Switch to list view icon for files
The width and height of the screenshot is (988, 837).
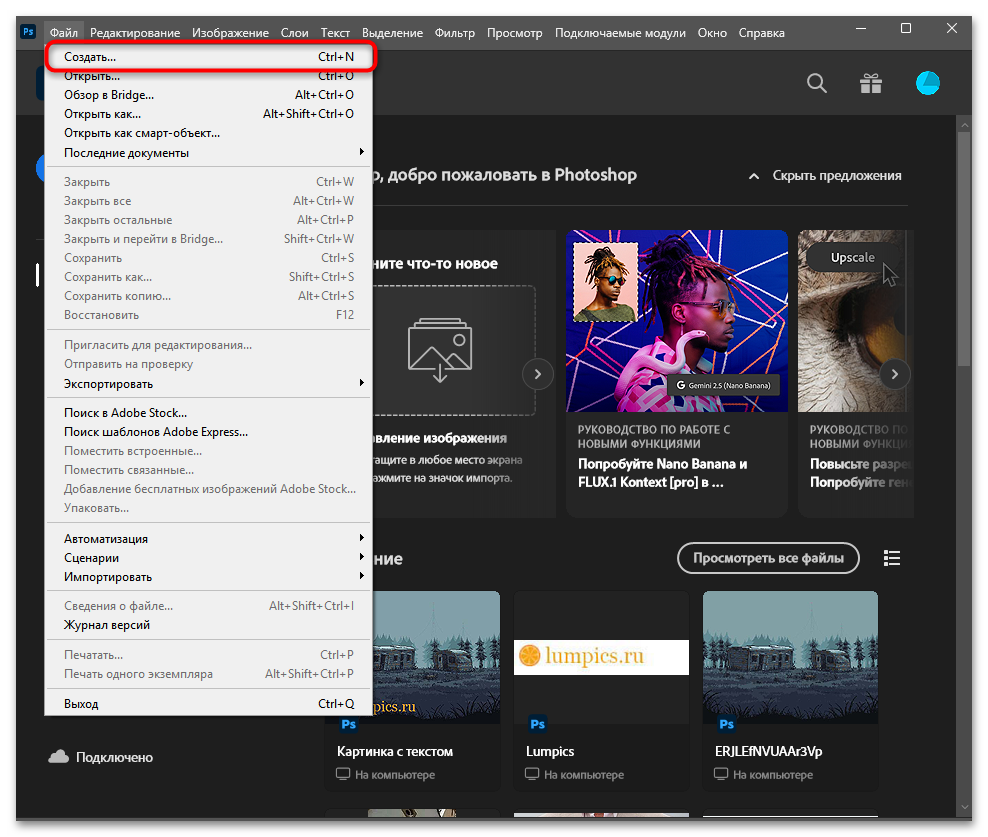(892, 558)
